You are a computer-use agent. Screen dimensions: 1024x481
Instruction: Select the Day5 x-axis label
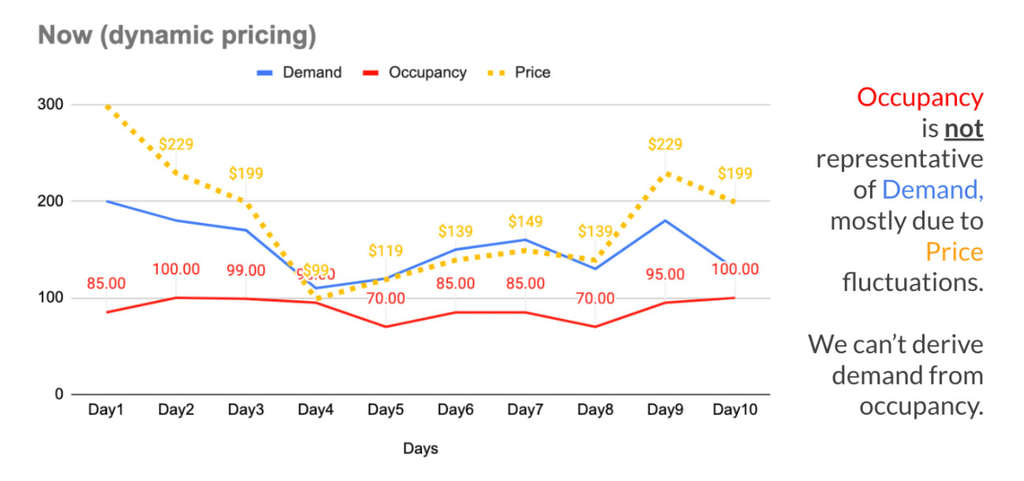(385, 412)
